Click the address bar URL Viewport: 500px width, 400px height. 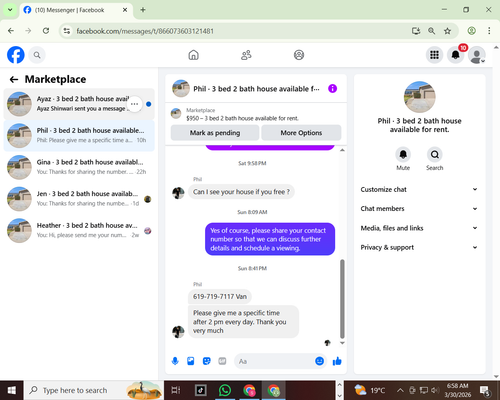coord(145,31)
